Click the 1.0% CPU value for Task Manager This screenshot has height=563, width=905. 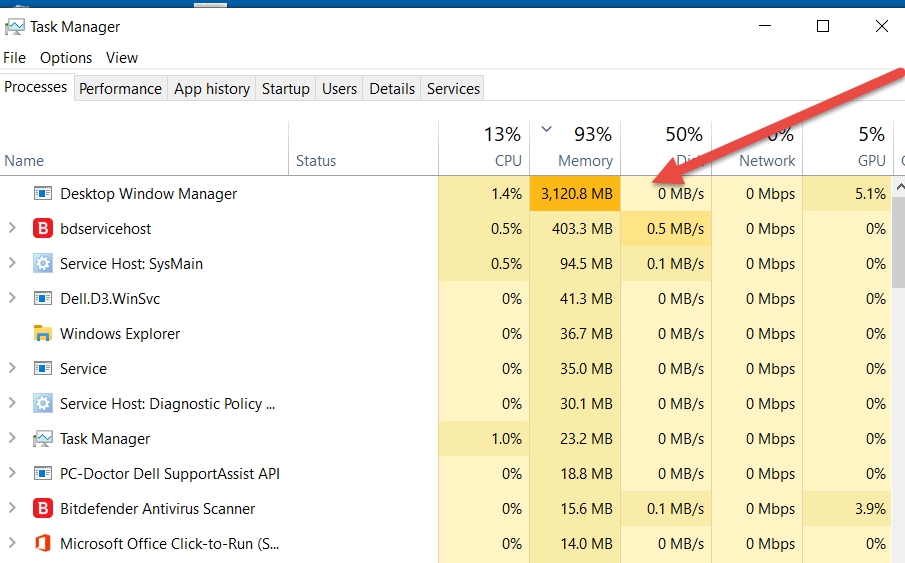tap(506, 439)
